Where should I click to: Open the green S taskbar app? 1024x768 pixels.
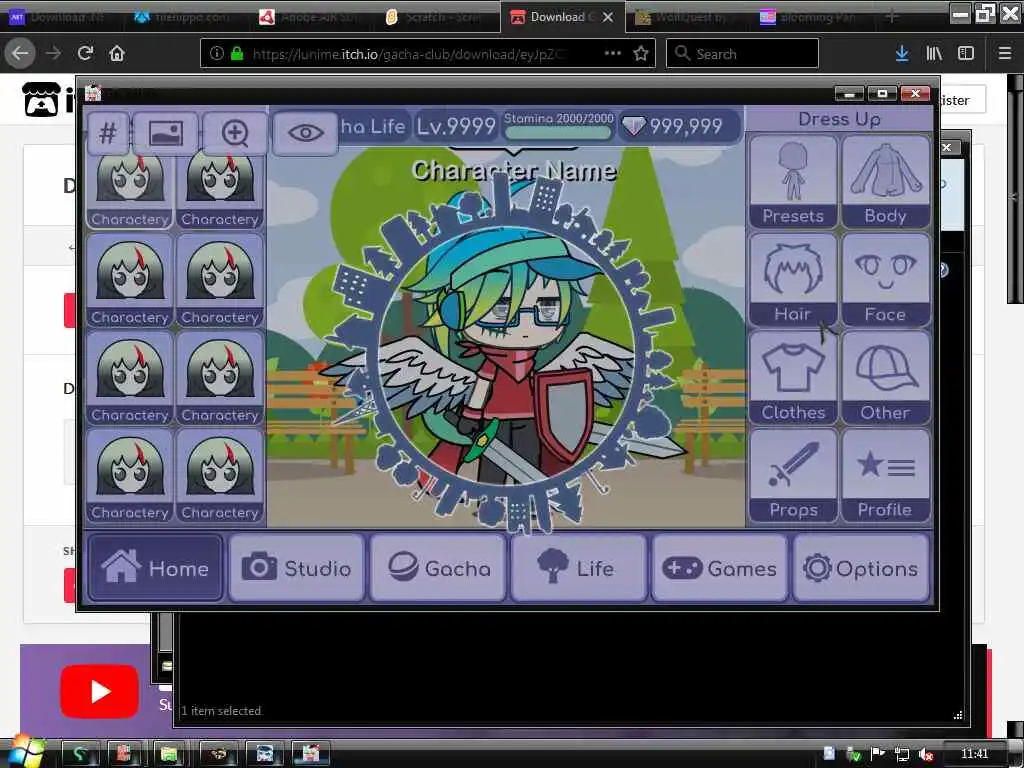80,754
